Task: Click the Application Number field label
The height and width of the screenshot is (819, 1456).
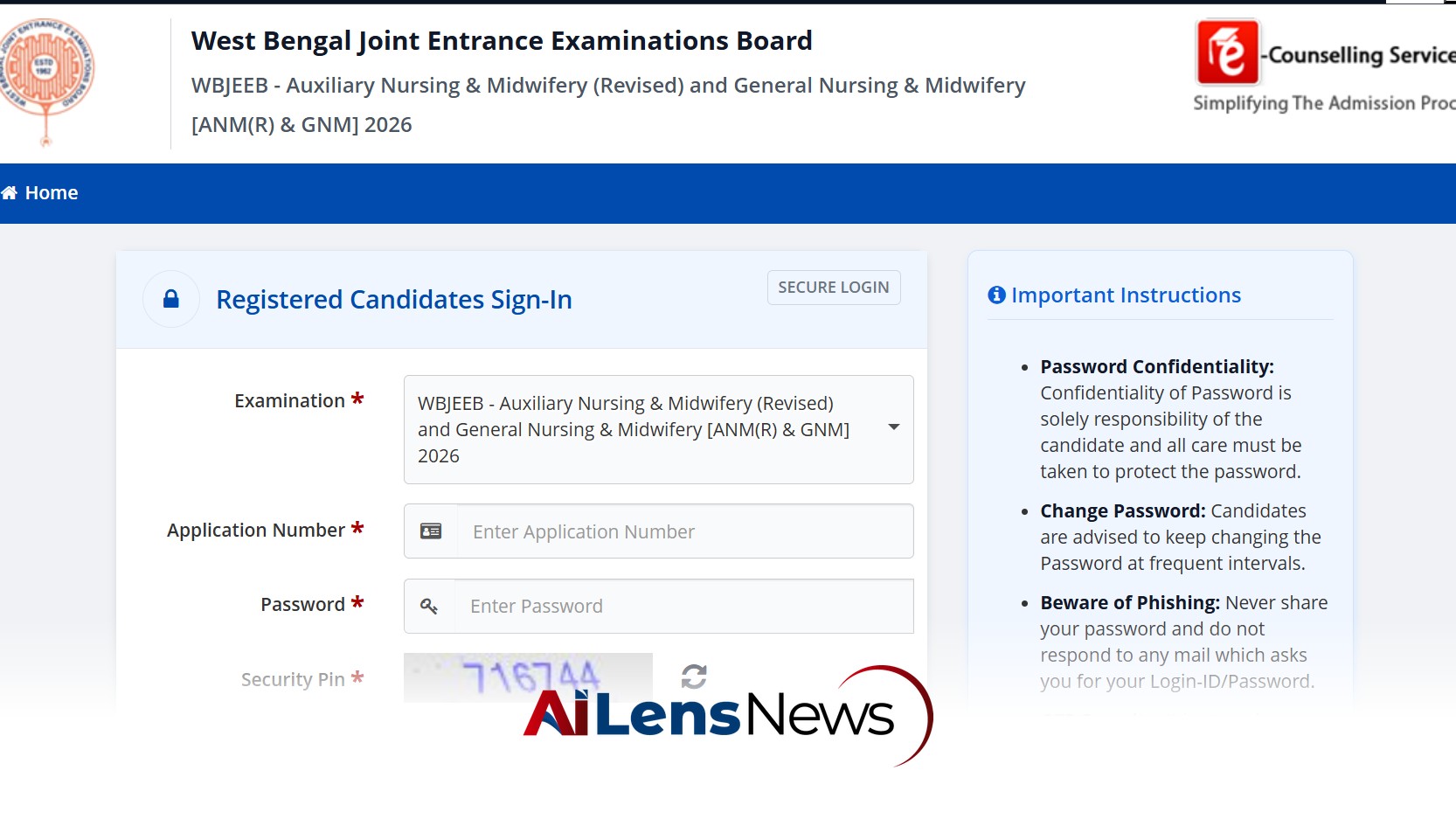Action: 256,531
